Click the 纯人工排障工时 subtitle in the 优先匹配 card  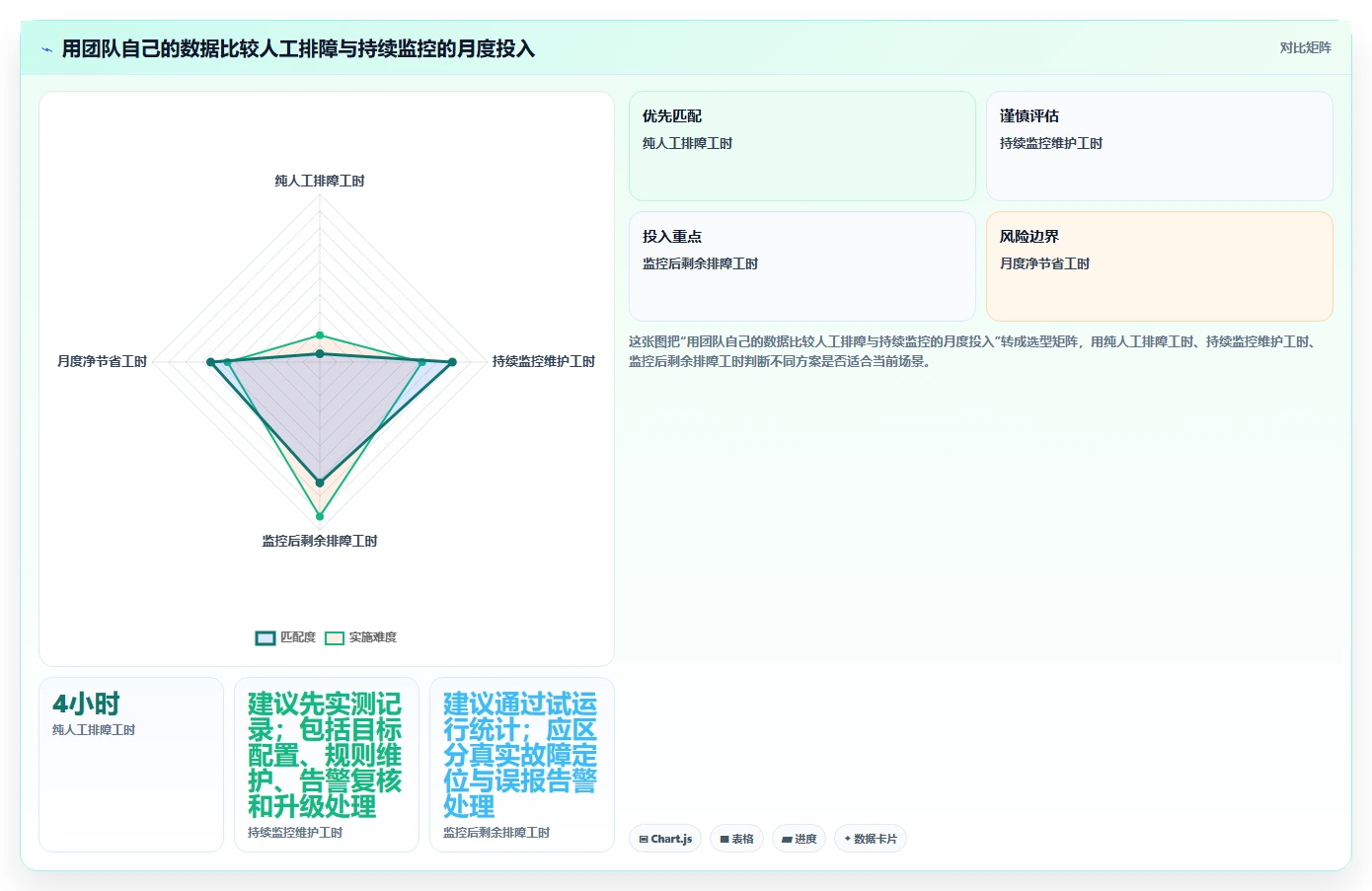pos(688,143)
